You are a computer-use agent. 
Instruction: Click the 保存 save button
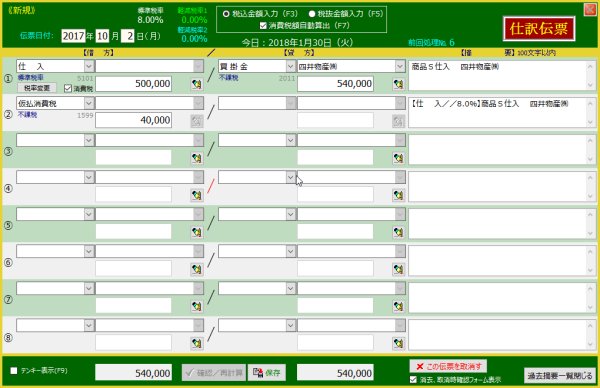coord(267,372)
